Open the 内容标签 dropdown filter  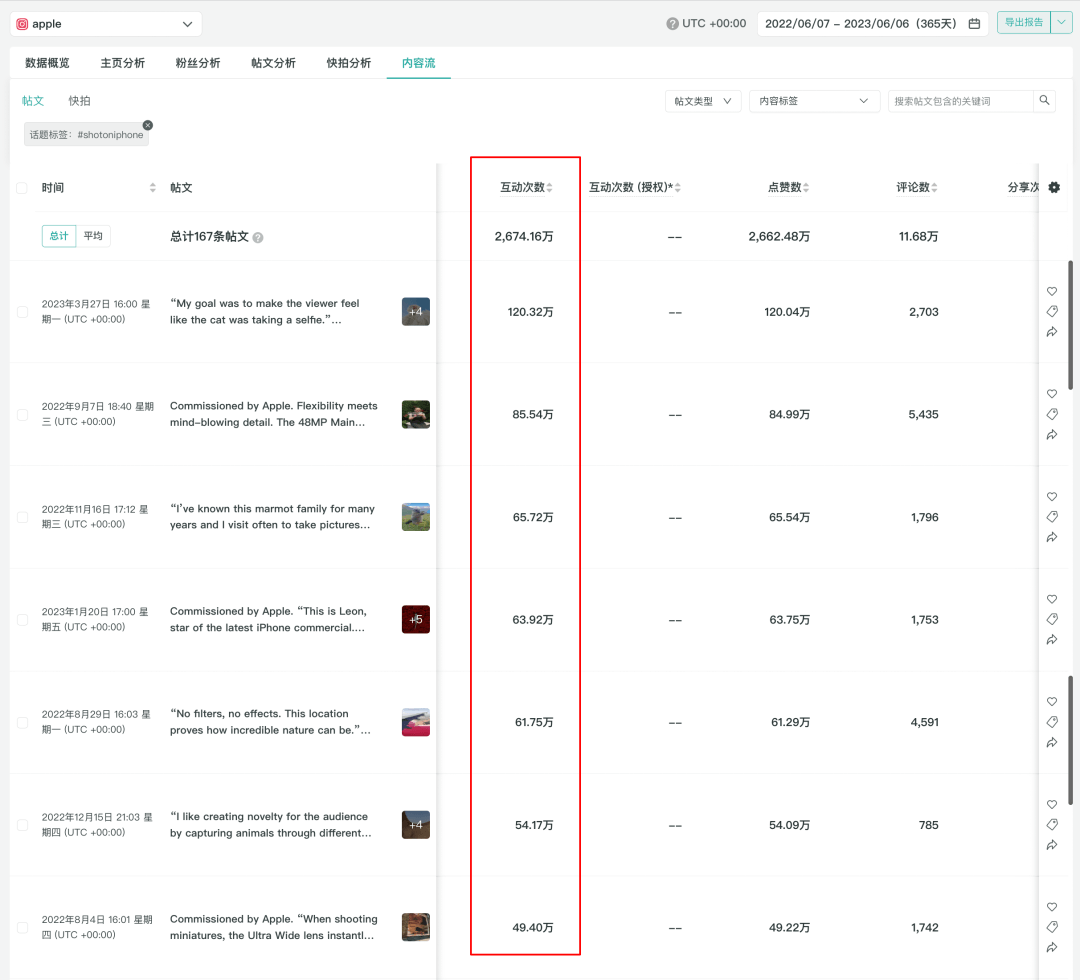click(x=814, y=101)
